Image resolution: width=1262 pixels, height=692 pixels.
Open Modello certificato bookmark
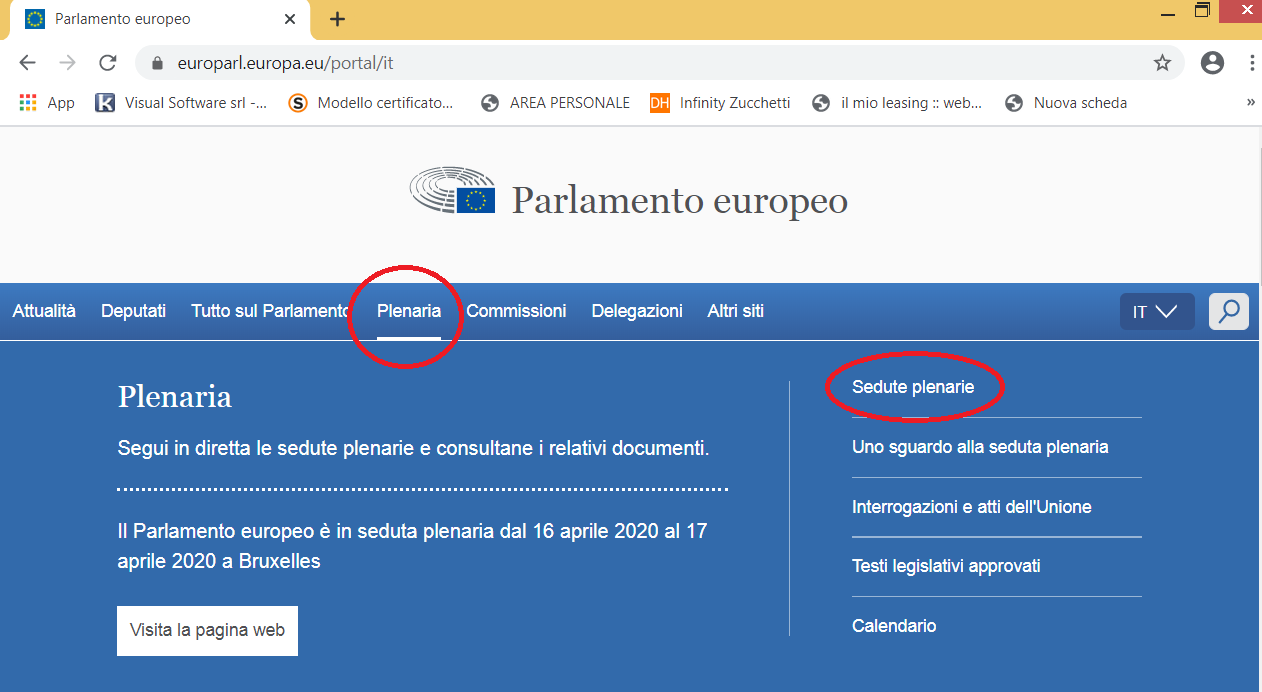click(371, 103)
